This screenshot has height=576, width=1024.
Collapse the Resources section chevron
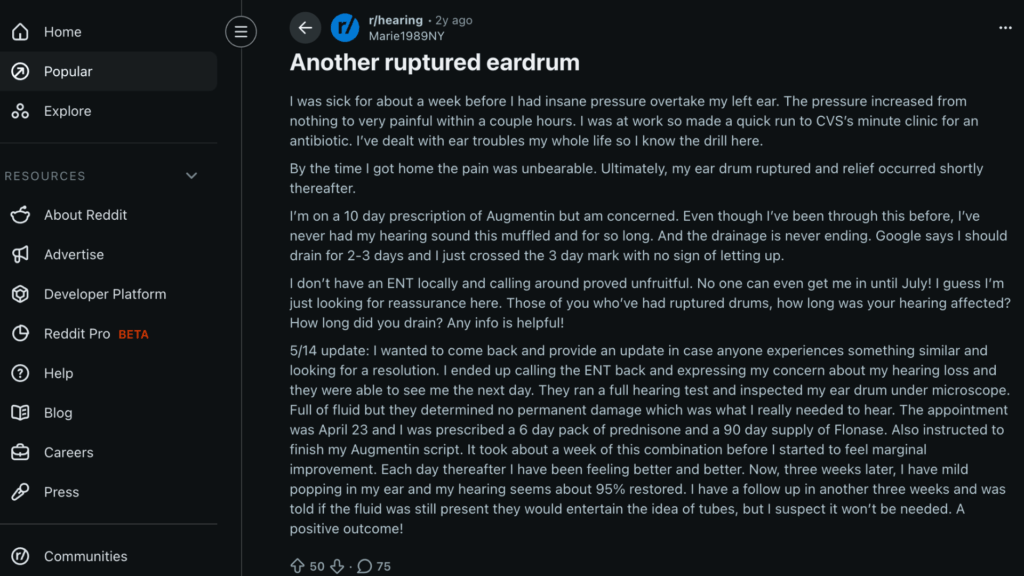pyautogui.click(x=192, y=176)
